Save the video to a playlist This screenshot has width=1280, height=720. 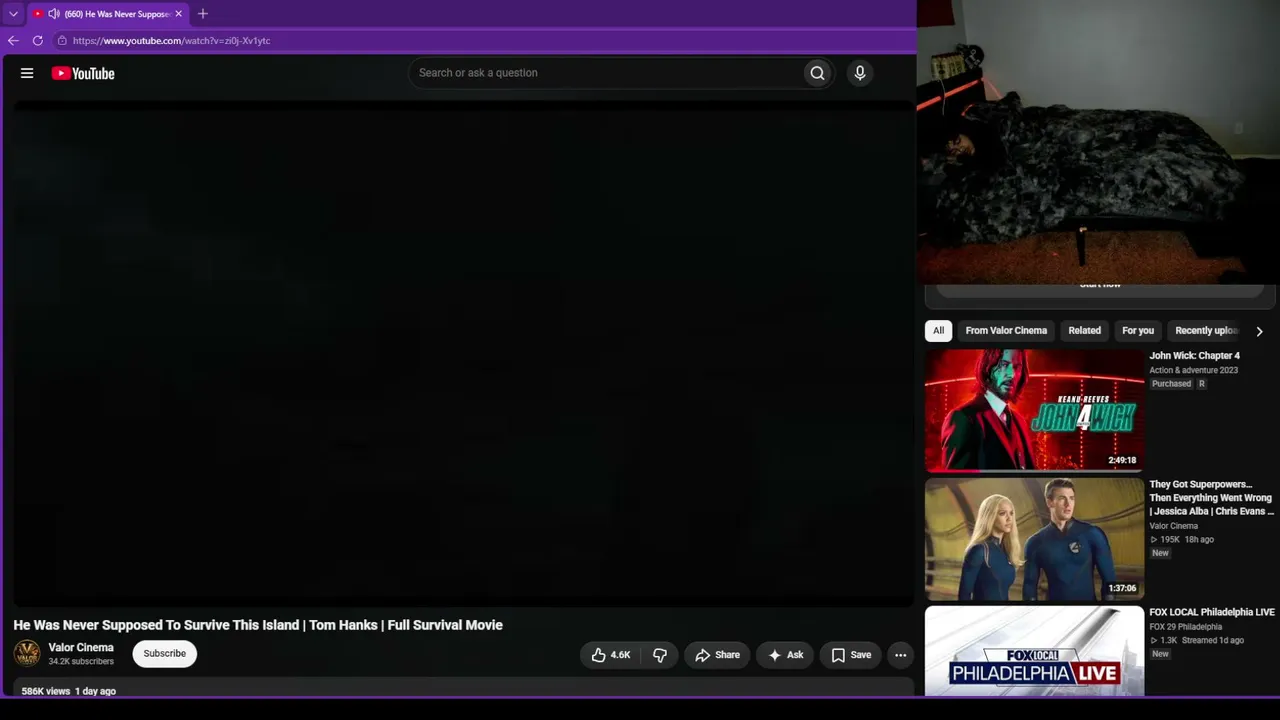pyautogui.click(x=851, y=655)
